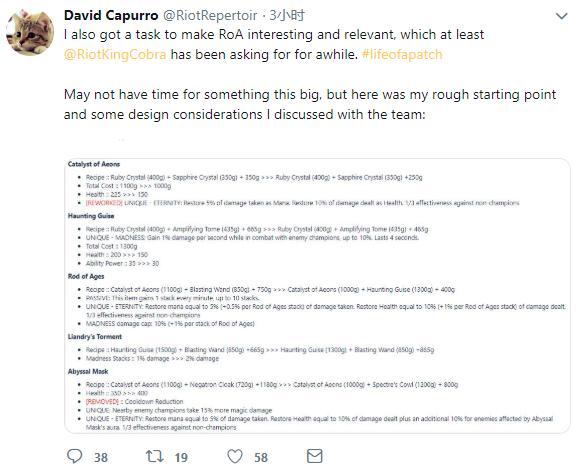Open the @RiotRepertoir handle link

[210, 15]
